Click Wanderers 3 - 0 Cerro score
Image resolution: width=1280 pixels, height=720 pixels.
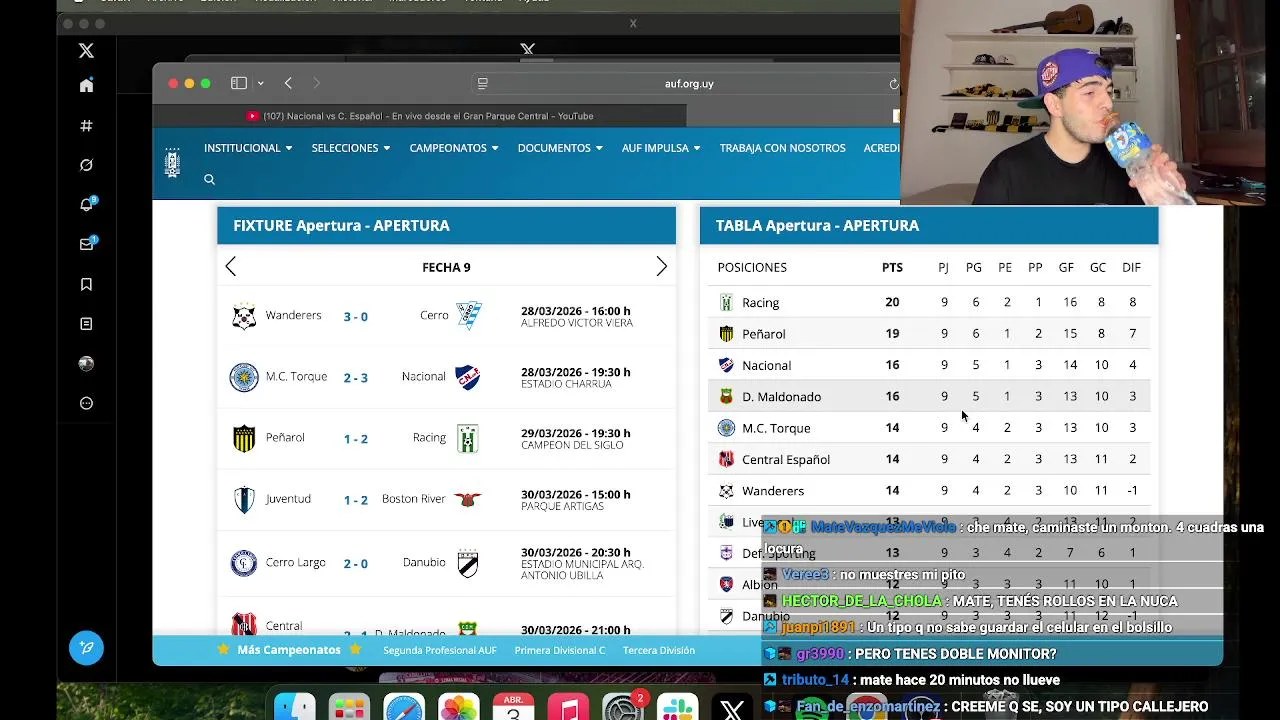[355, 317]
